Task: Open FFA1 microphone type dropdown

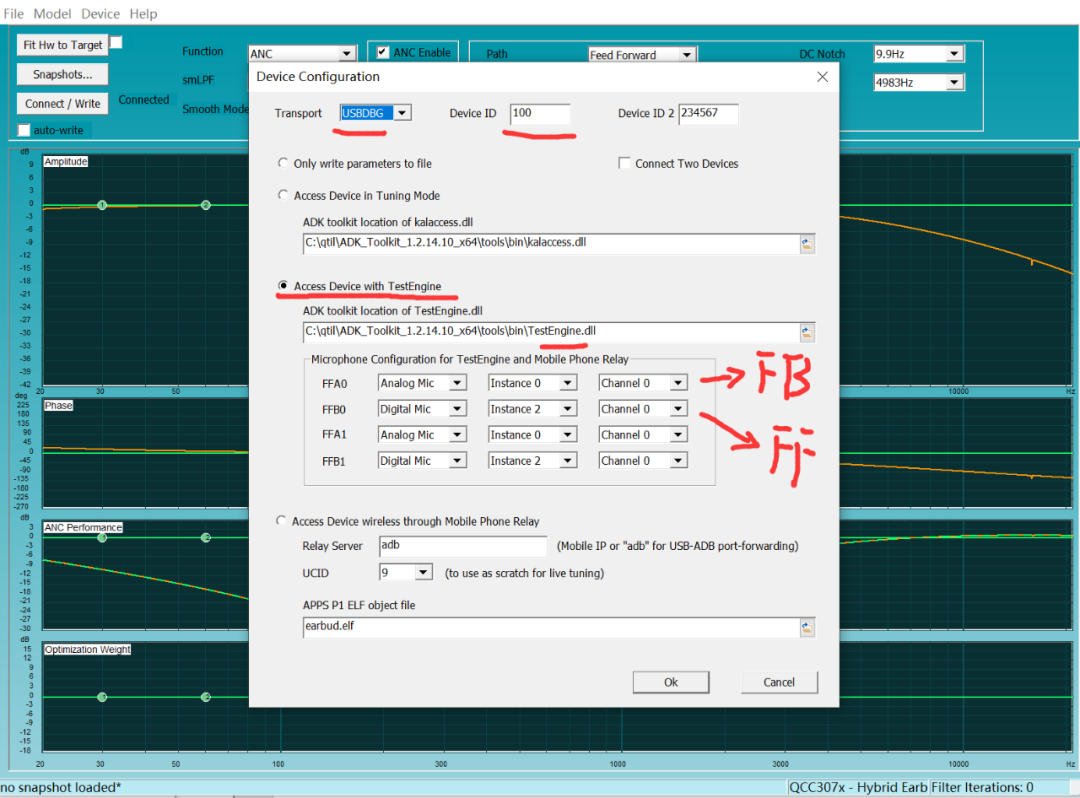Action: tap(457, 434)
